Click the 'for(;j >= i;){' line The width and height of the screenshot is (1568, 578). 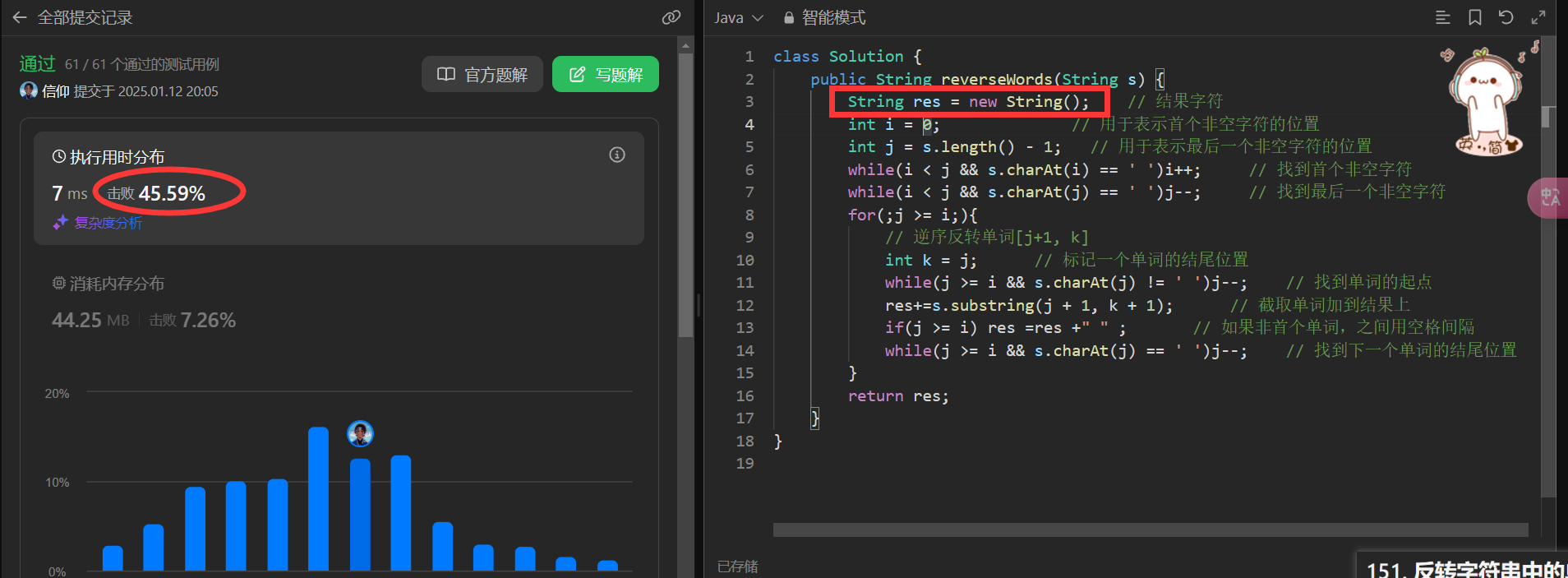[x=912, y=215]
